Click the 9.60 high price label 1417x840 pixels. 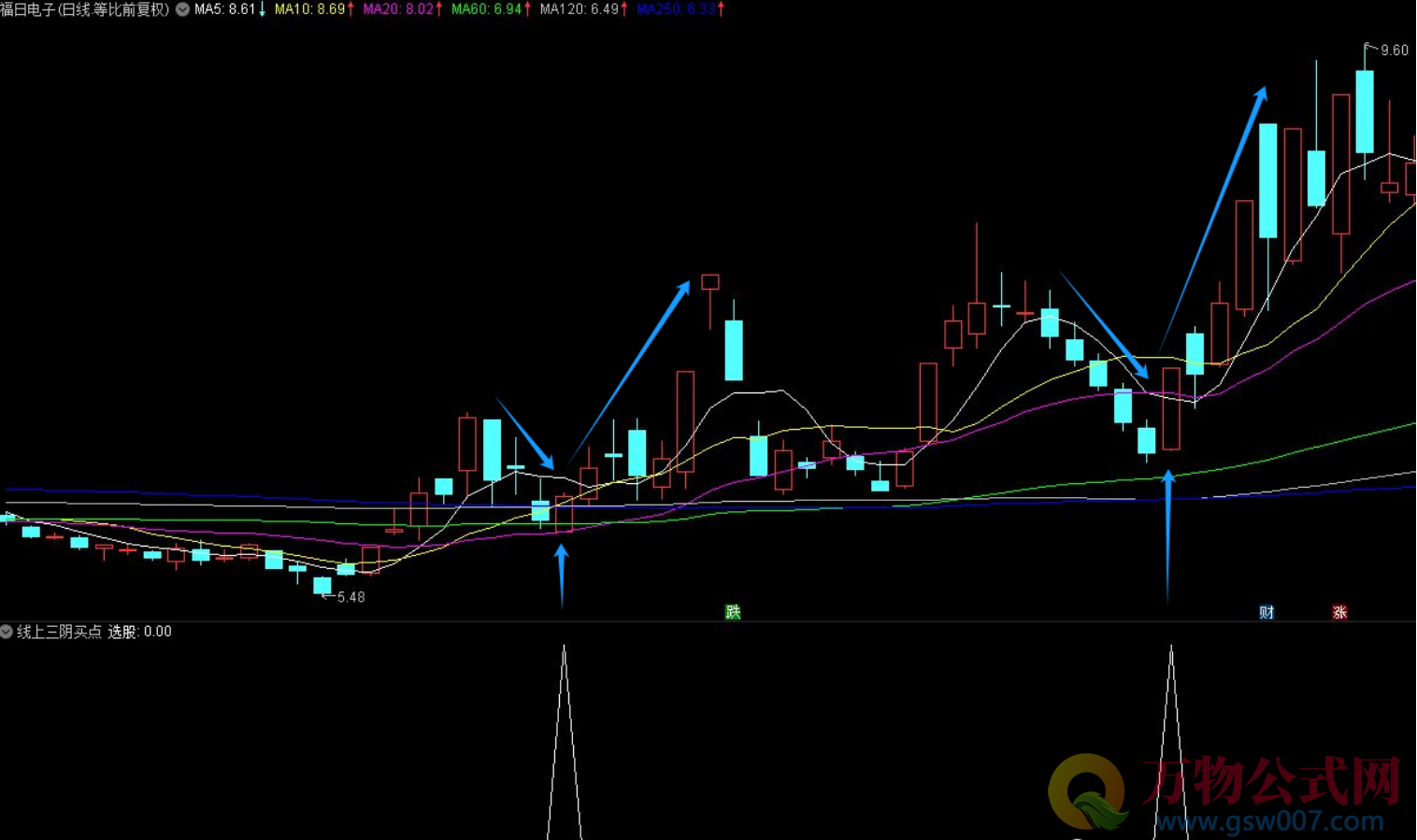point(1394,50)
